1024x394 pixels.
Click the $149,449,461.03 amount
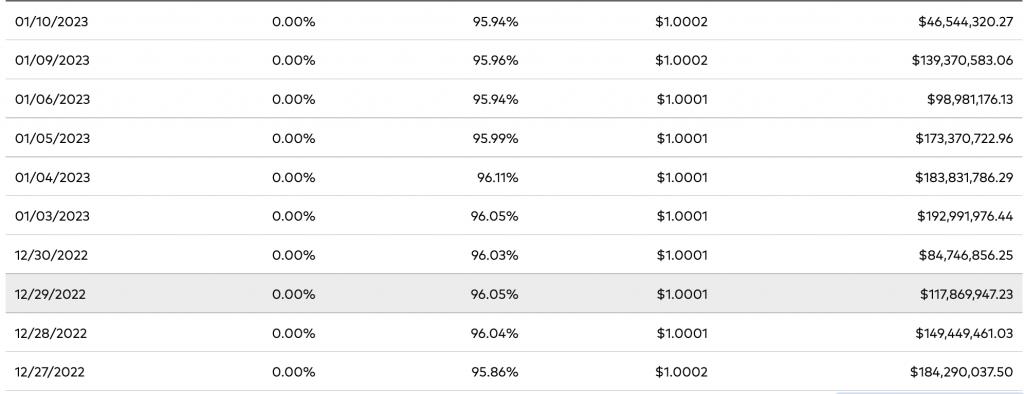click(x=964, y=333)
